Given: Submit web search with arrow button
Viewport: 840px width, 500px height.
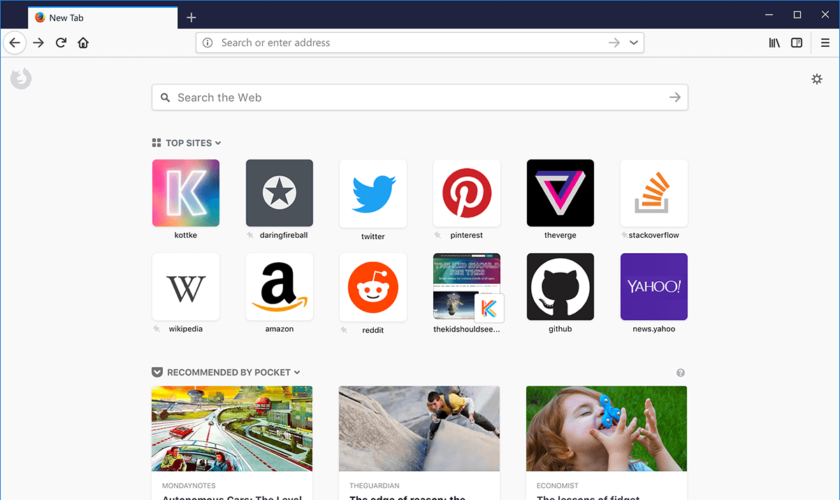Looking at the screenshot, I should pyautogui.click(x=674, y=98).
